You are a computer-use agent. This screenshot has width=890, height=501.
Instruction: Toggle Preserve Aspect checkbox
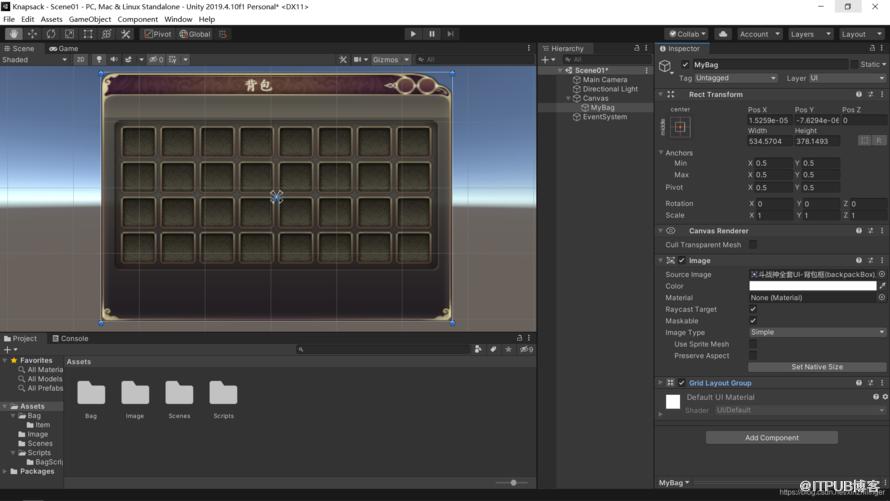(753, 356)
